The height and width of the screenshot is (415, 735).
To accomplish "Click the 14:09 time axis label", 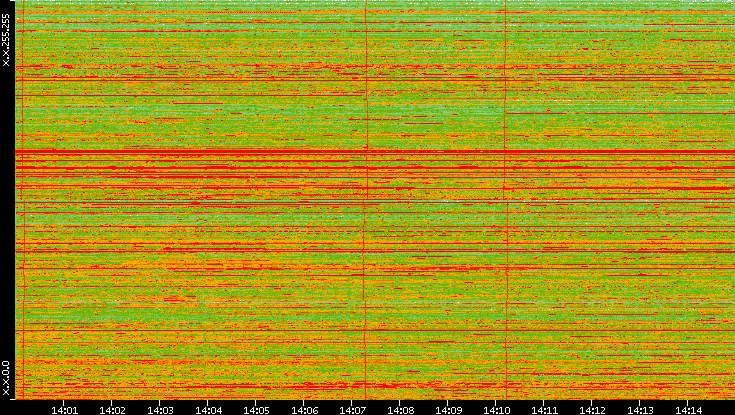I will (x=448, y=410).
